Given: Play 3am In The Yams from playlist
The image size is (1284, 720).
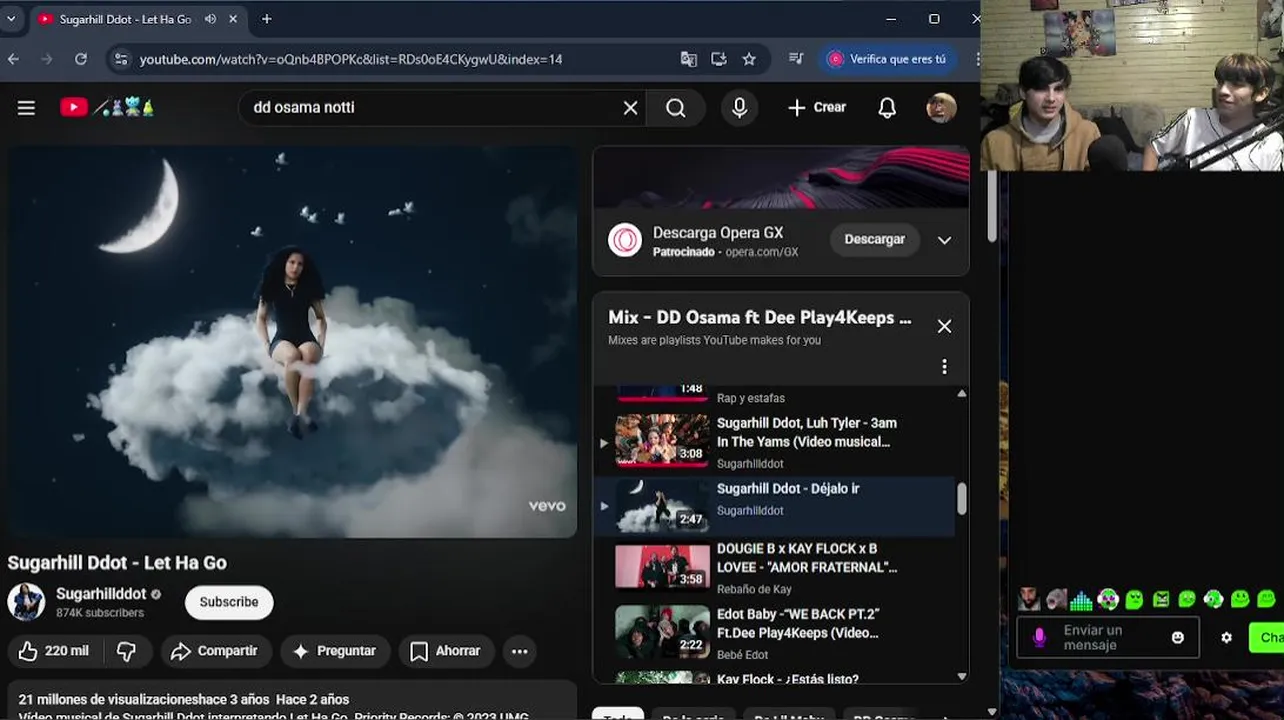Looking at the screenshot, I should (775, 441).
